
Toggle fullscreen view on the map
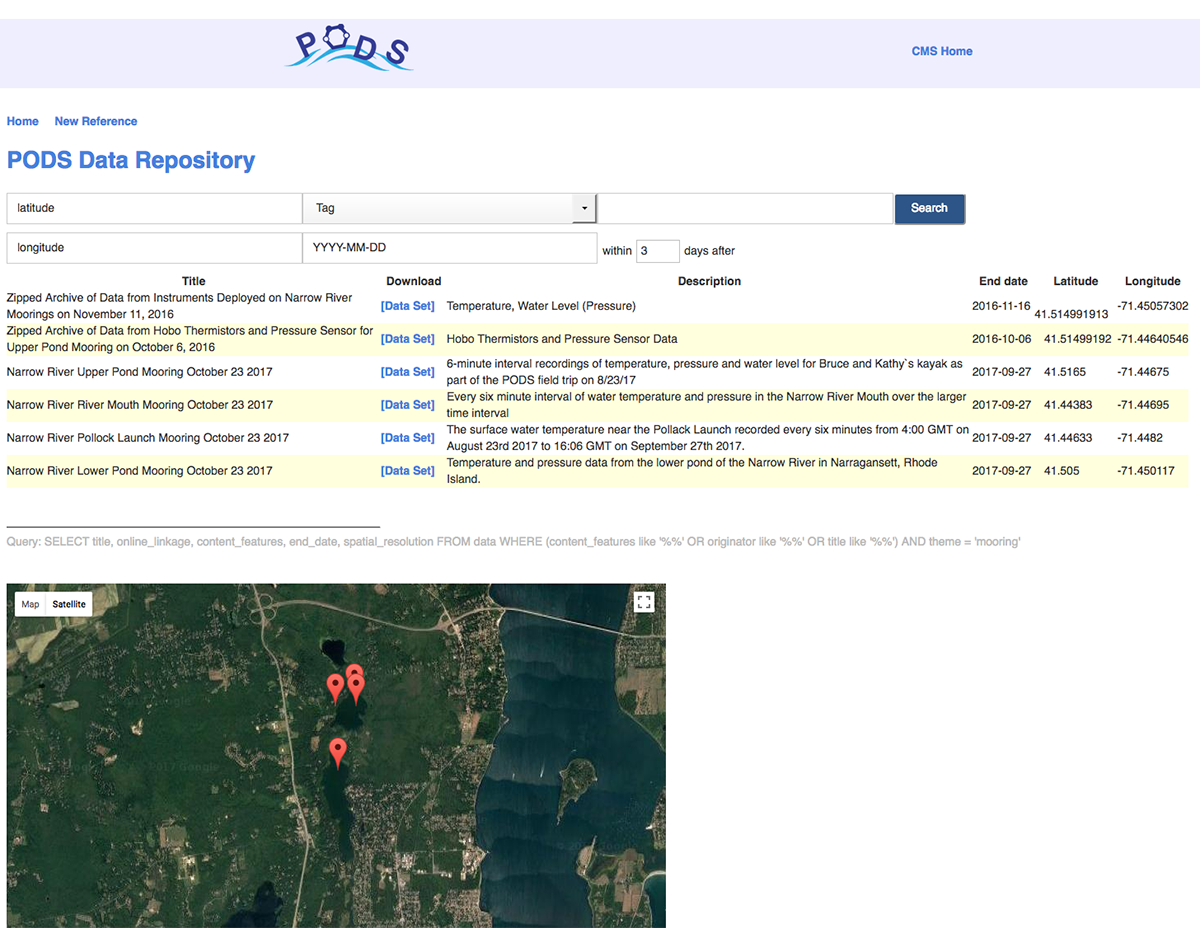point(644,601)
